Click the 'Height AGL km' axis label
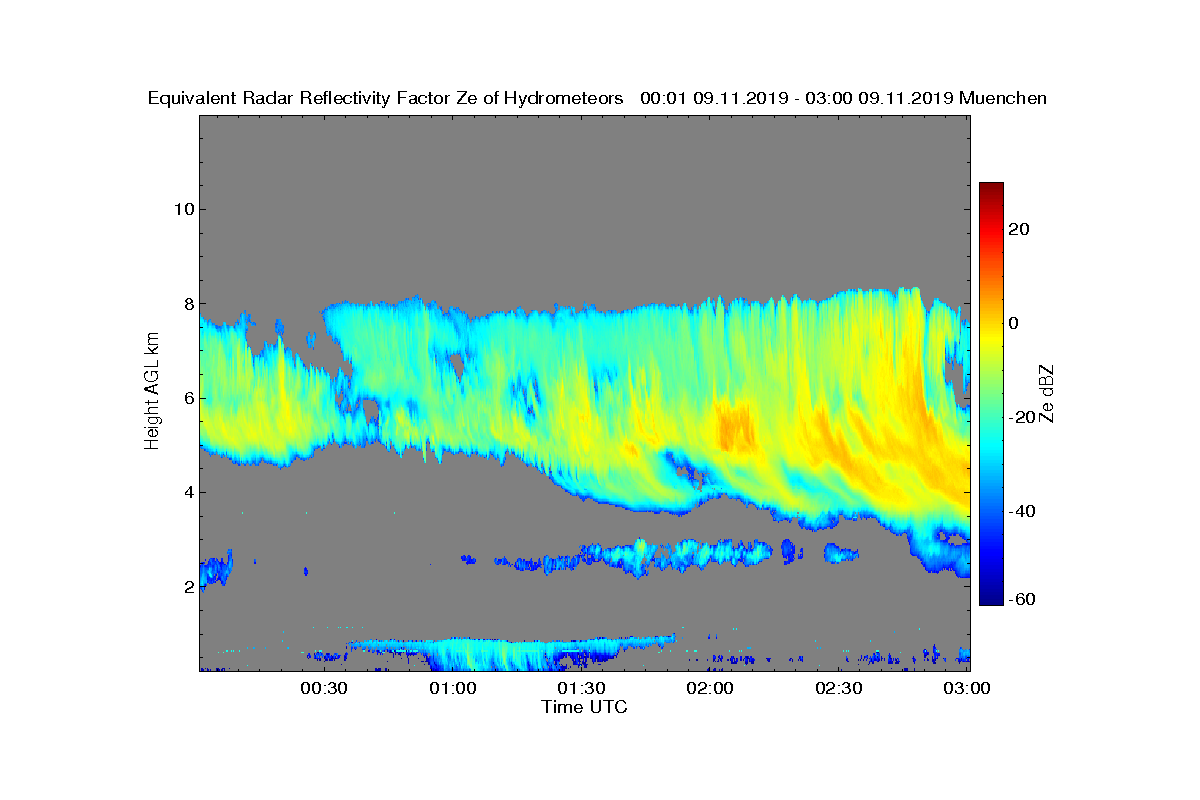Viewport: 1200px width, 800px height. 152,393
